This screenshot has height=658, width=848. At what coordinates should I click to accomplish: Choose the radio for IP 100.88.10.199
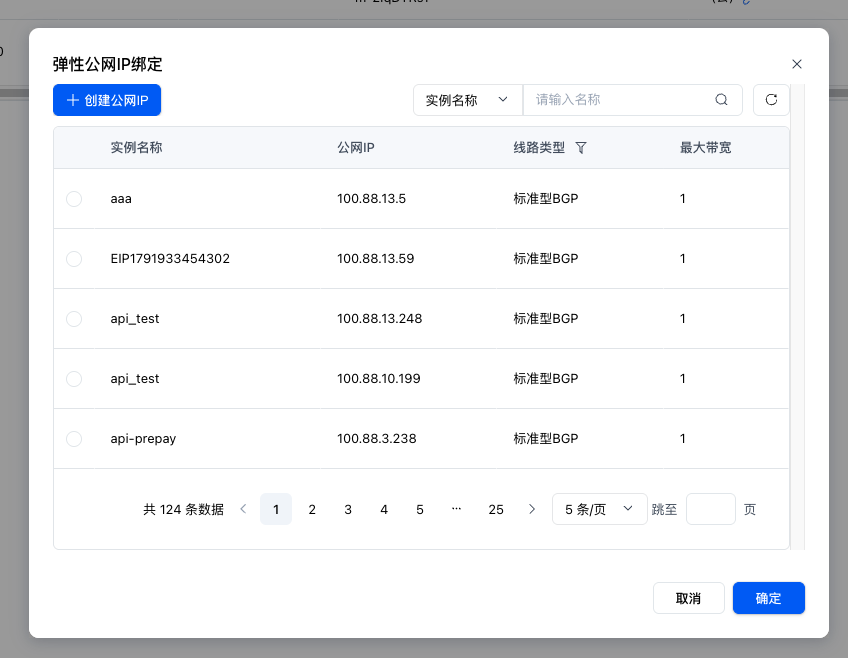coord(74,379)
